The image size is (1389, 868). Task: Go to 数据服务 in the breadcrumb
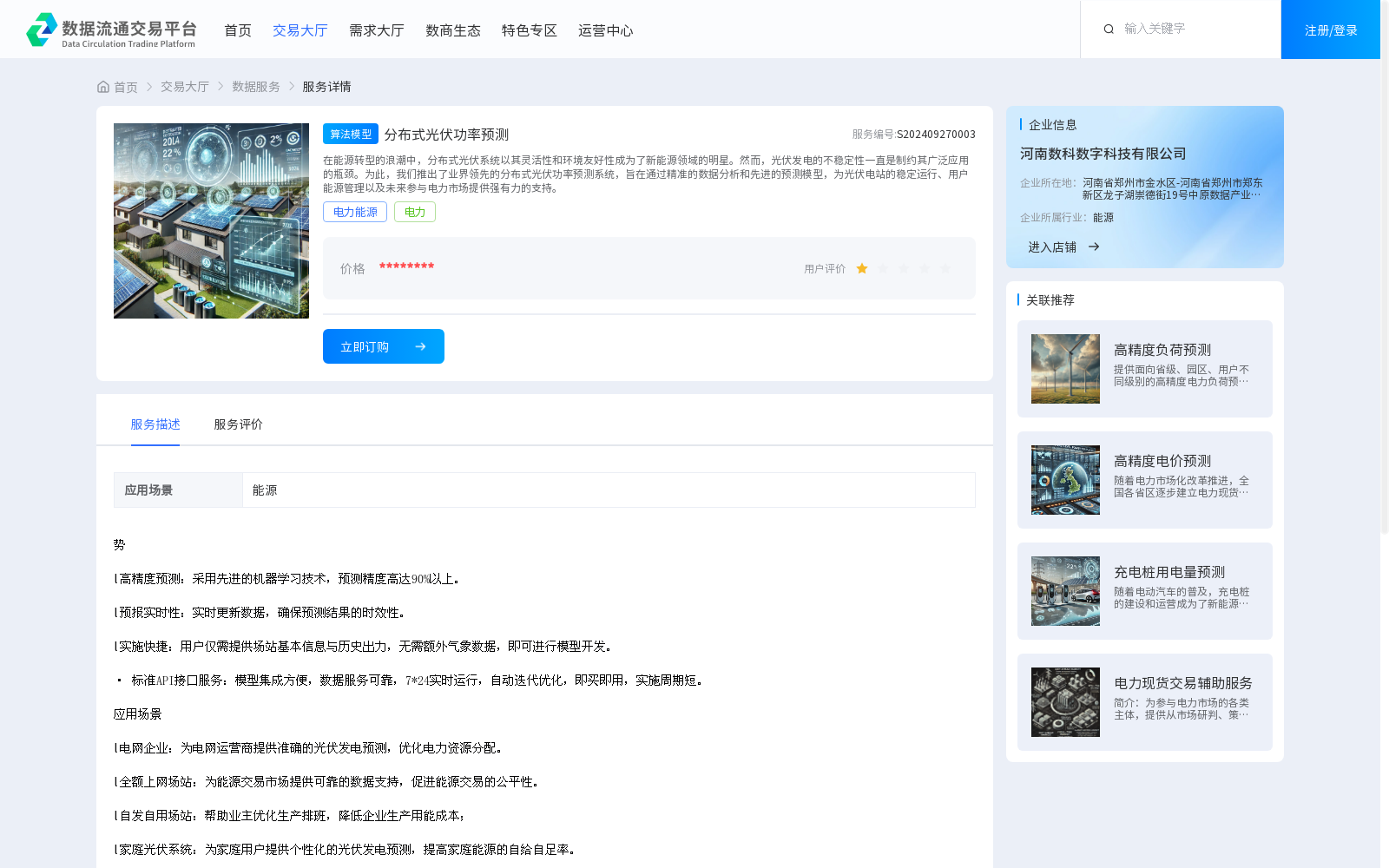[x=255, y=87]
